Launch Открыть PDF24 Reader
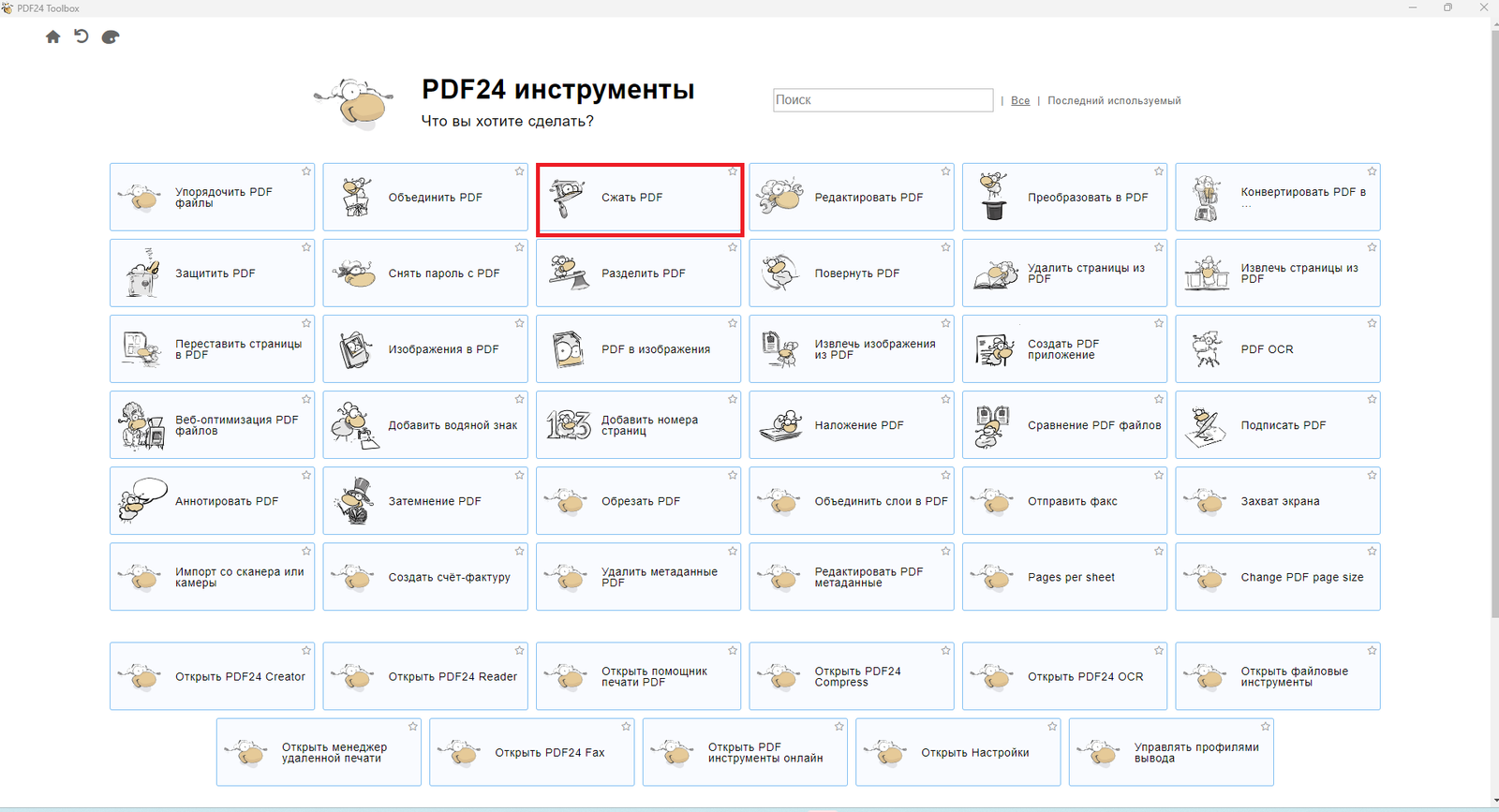This screenshot has width=1499, height=812. (425, 676)
